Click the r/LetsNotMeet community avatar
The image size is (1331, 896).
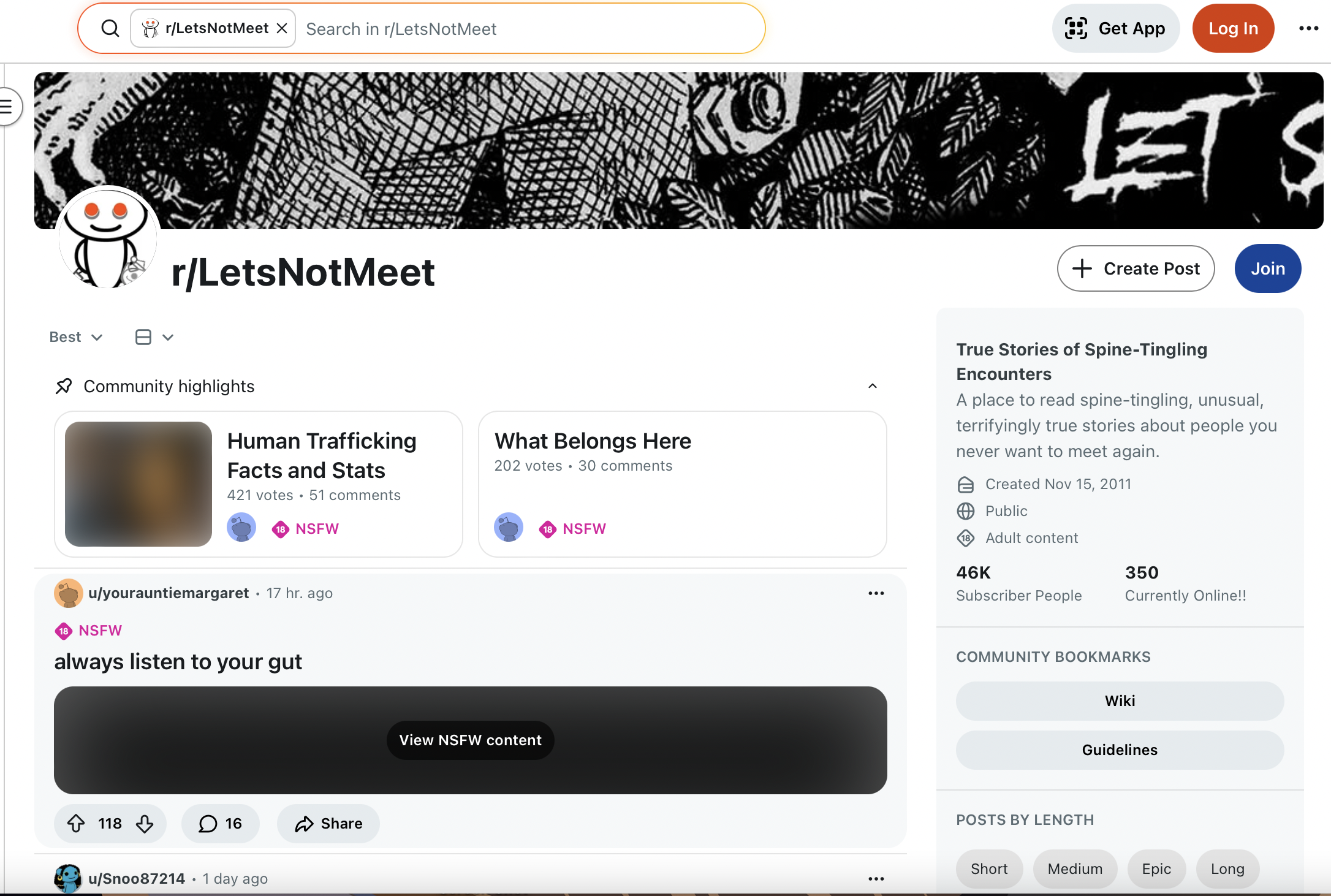pos(108,238)
